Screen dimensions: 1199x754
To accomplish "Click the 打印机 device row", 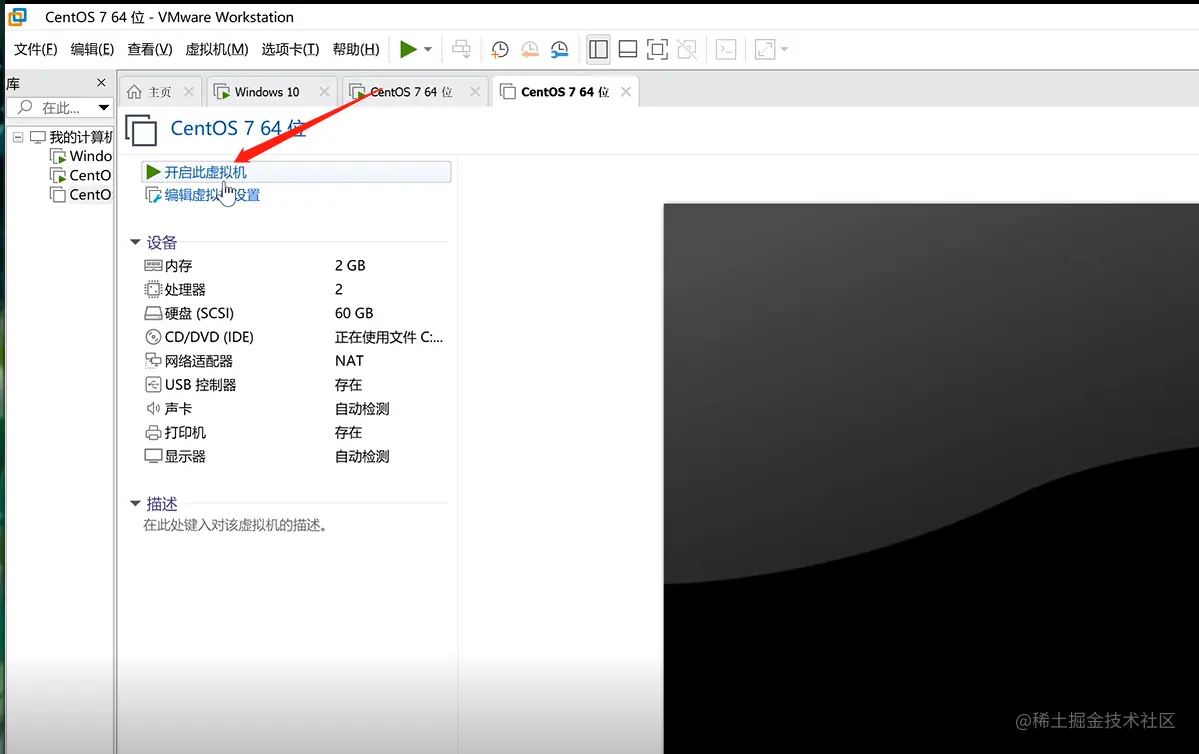I will coord(294,432).
